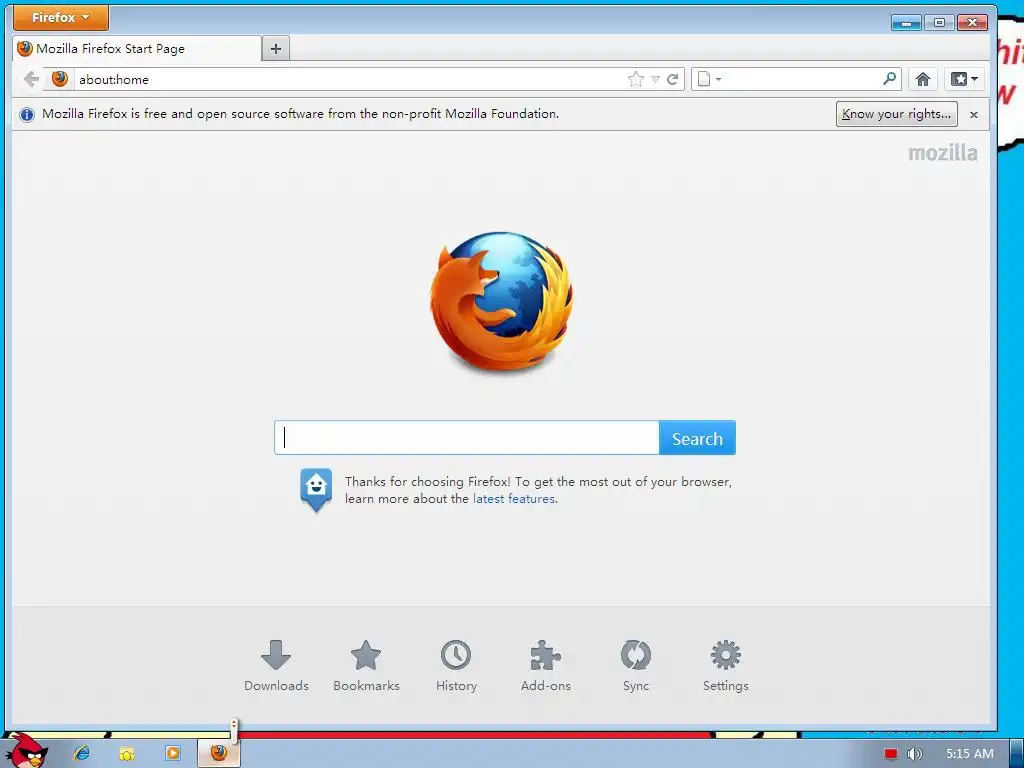Click the blue house snippet icon

[x=316, y=490]
